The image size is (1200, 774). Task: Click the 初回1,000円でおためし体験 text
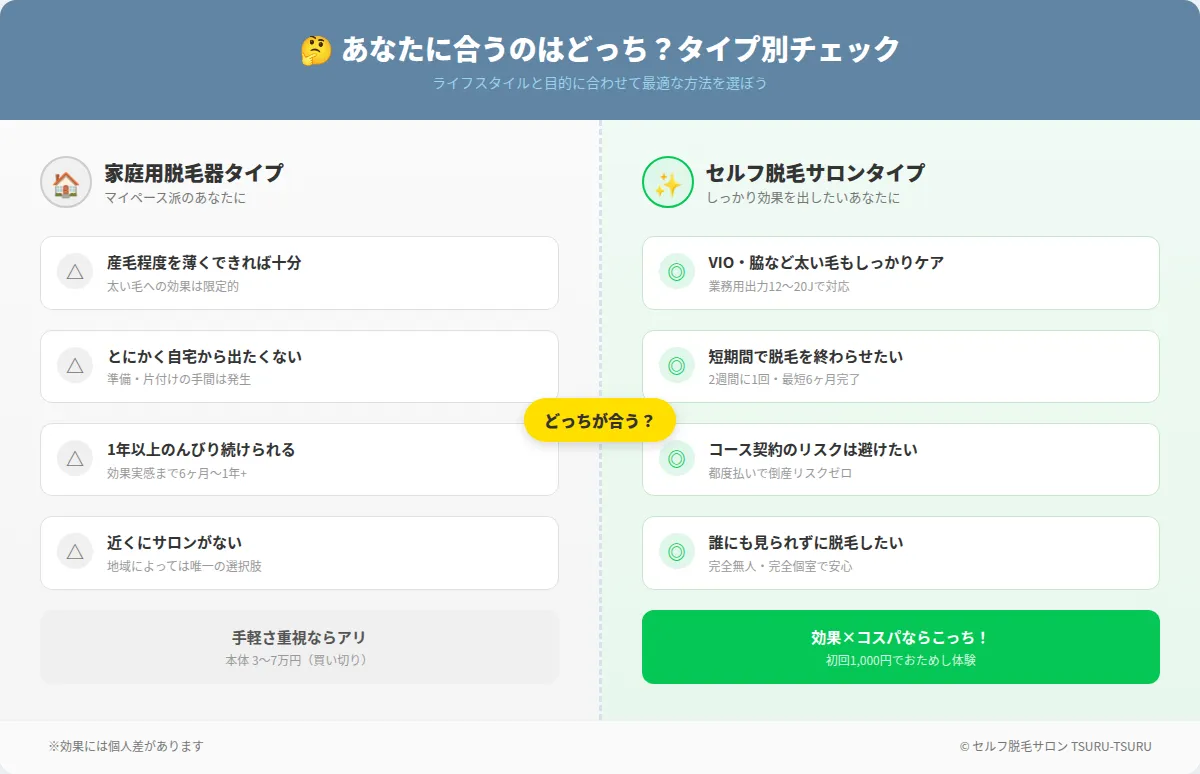[x=901, y=660]
